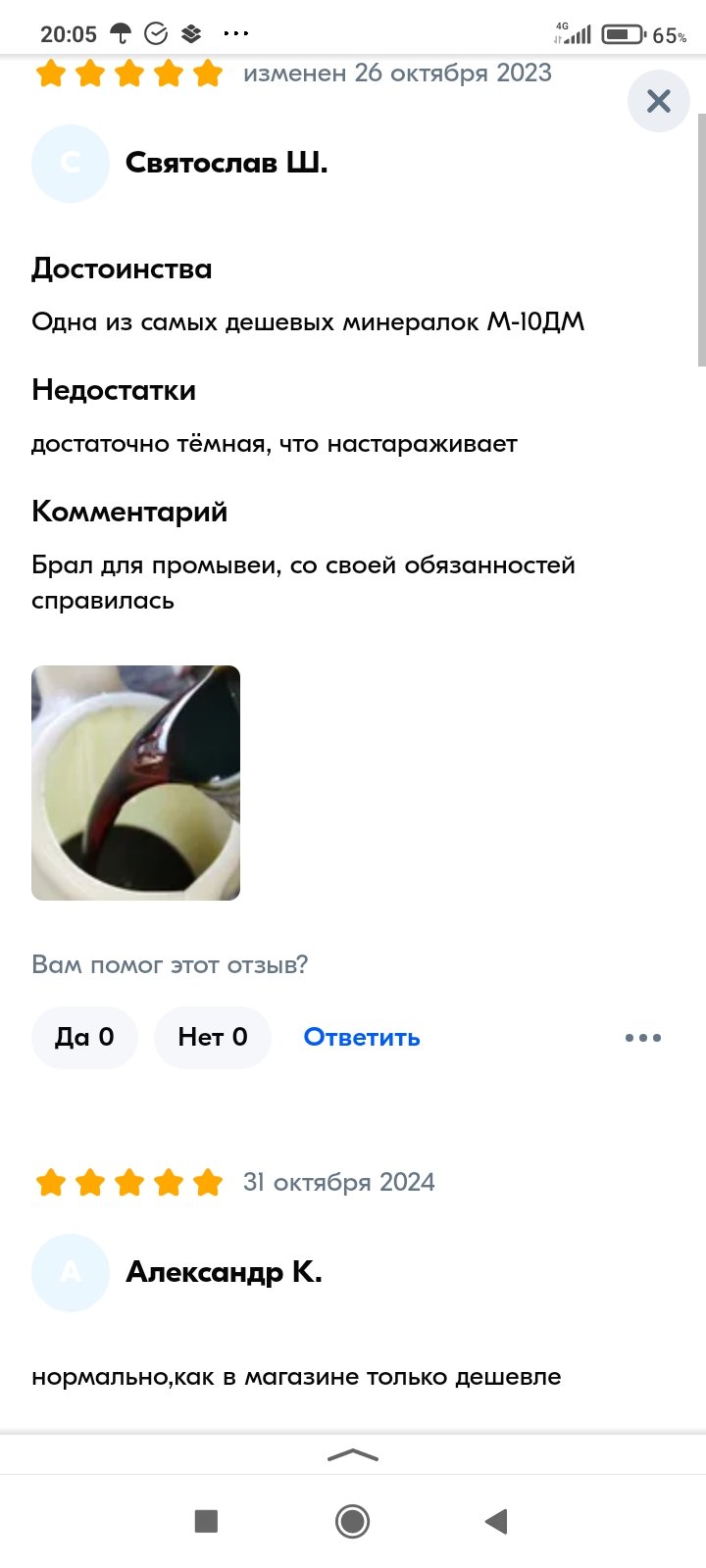Open Святослав Ш. avatar circle
This screenshot has width=706, height=1568.
pyautogui.click(x=70, y=164)
